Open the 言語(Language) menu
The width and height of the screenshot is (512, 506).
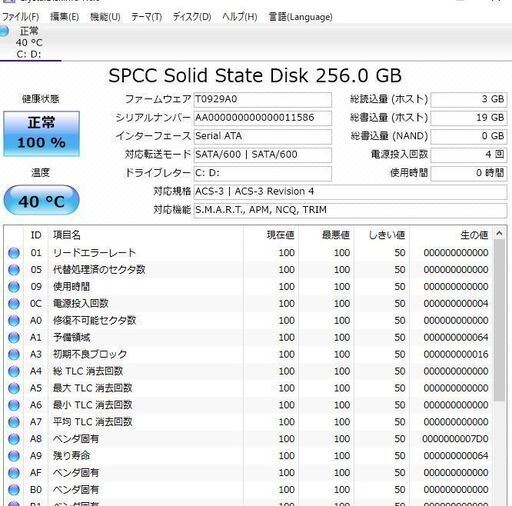pyautogui.click(x=301, y=17)
